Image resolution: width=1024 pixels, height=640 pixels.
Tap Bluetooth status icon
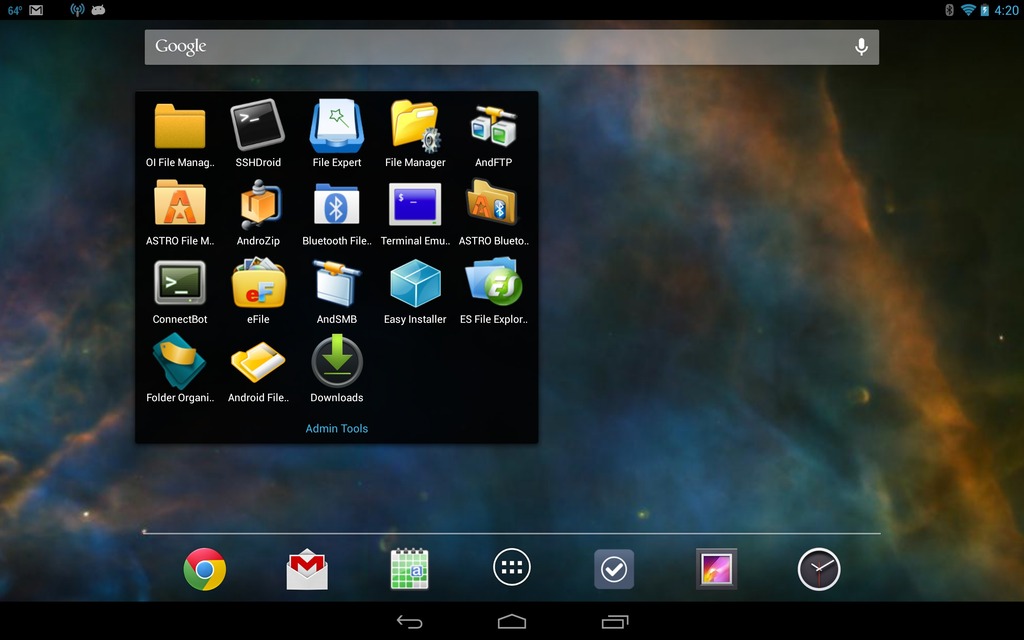pyautogui.click(x=950, y=10)
